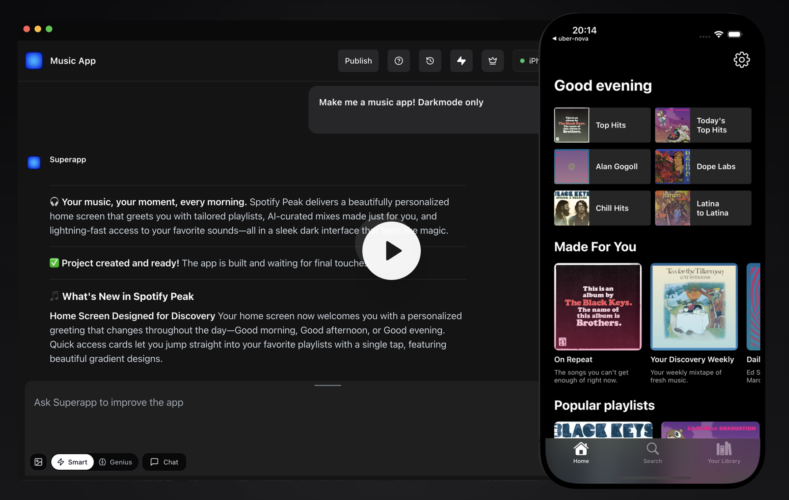Tap the Home tab in phone preview
The height and width of the screenshot is (500, 789).
point(580,453)
